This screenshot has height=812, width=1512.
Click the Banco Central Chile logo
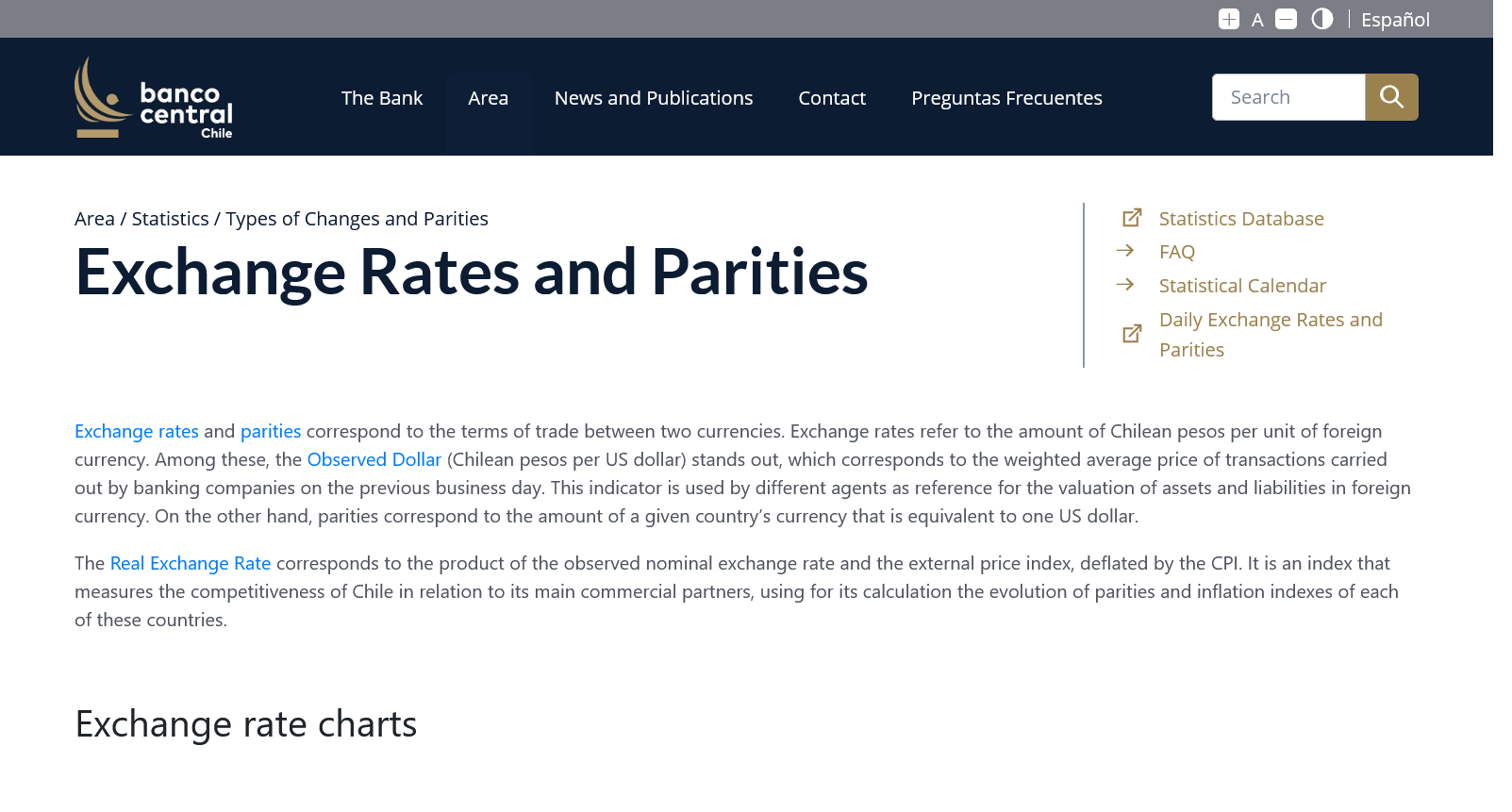tap(154, 98)
